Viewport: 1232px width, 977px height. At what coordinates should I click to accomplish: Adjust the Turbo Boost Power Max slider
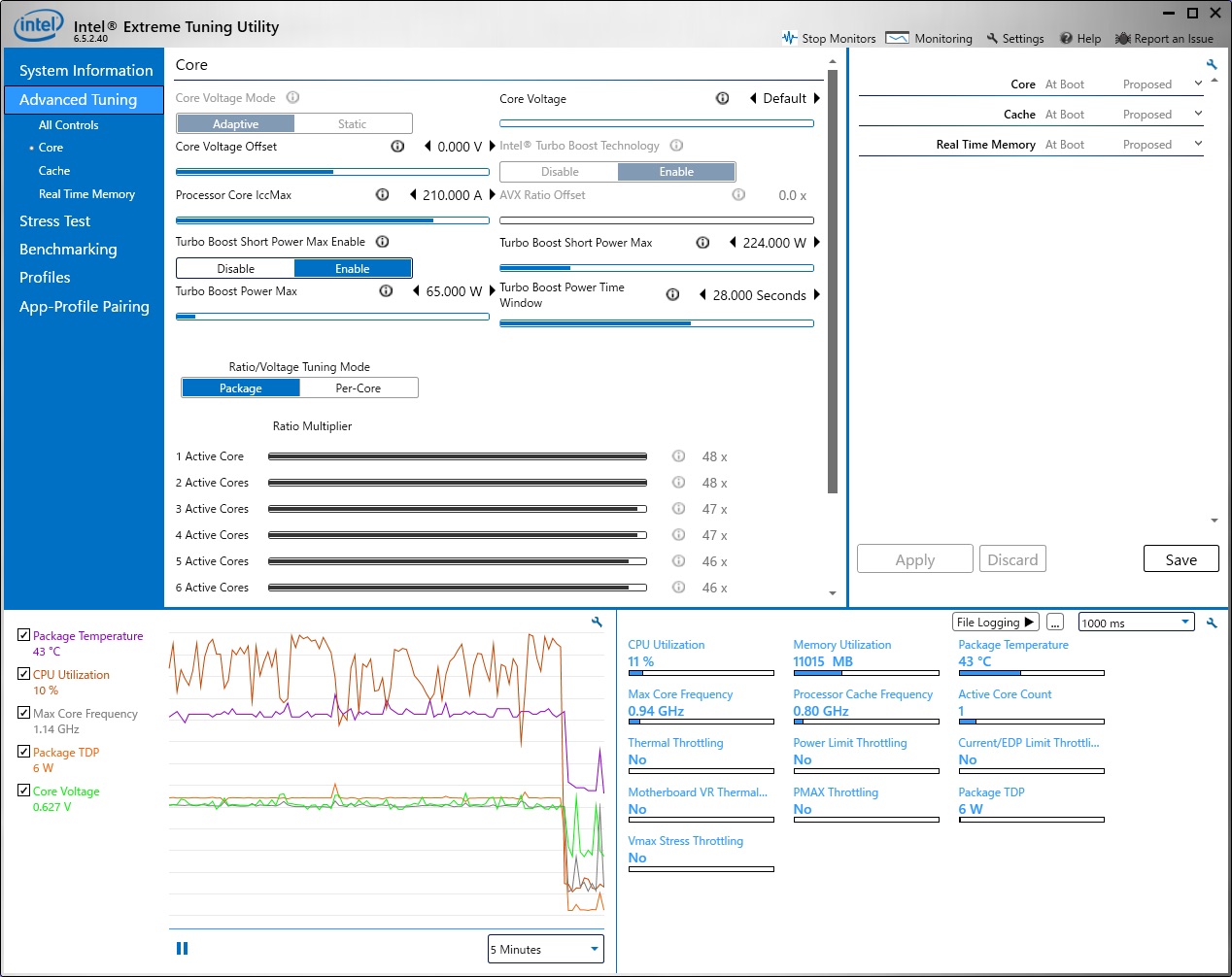pos(332,316)
